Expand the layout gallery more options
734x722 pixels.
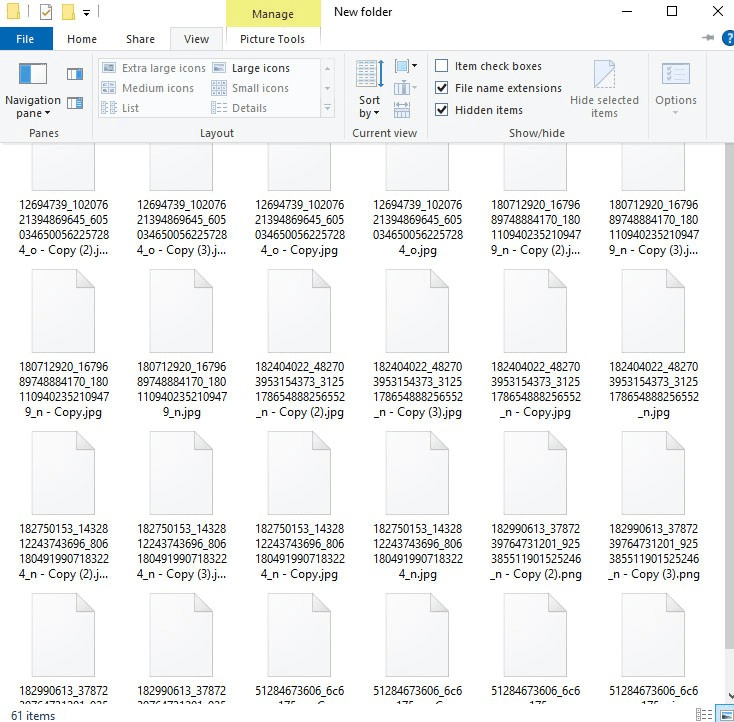click(327, 108)
